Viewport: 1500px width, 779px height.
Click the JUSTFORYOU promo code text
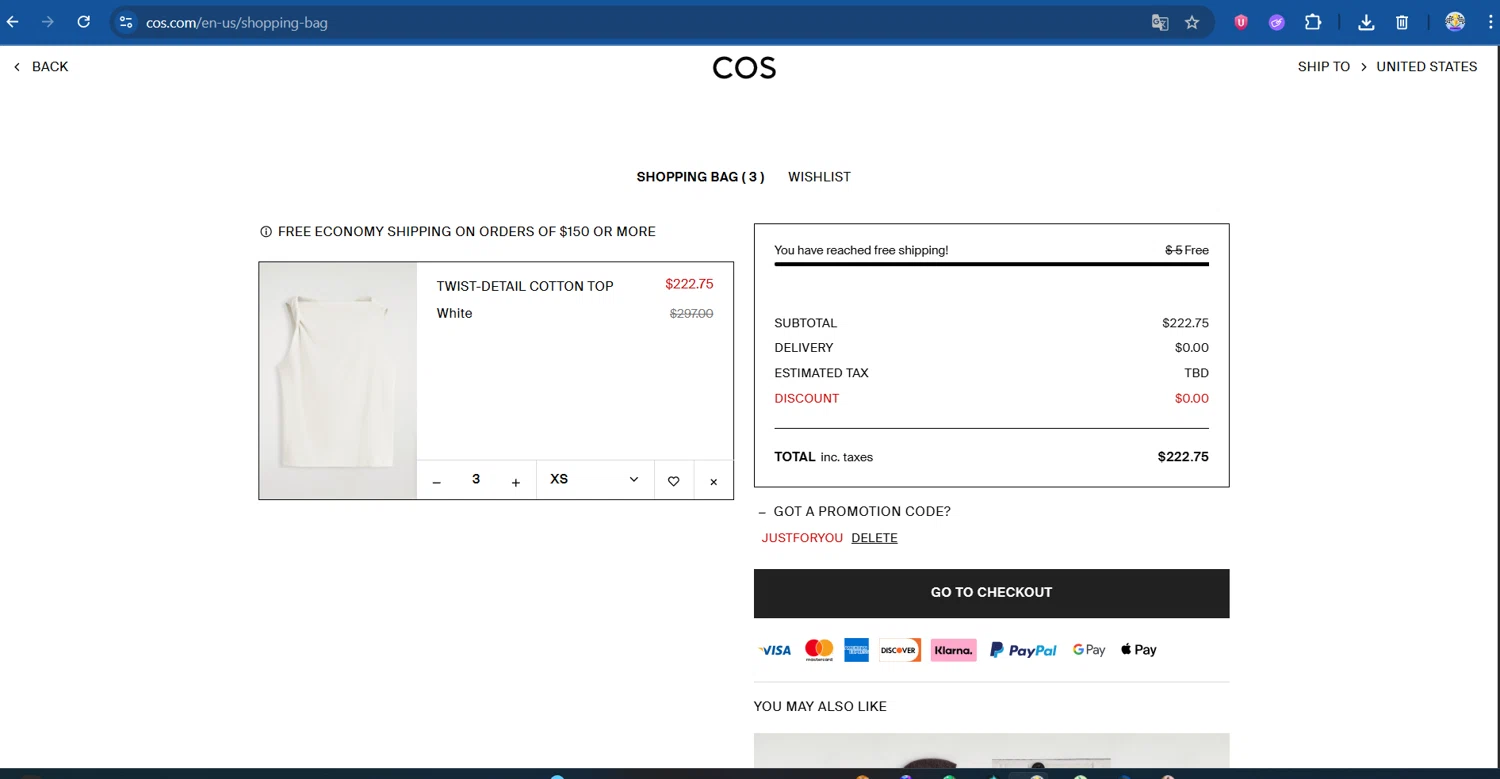pyautogui.click(x=802, y=538)
